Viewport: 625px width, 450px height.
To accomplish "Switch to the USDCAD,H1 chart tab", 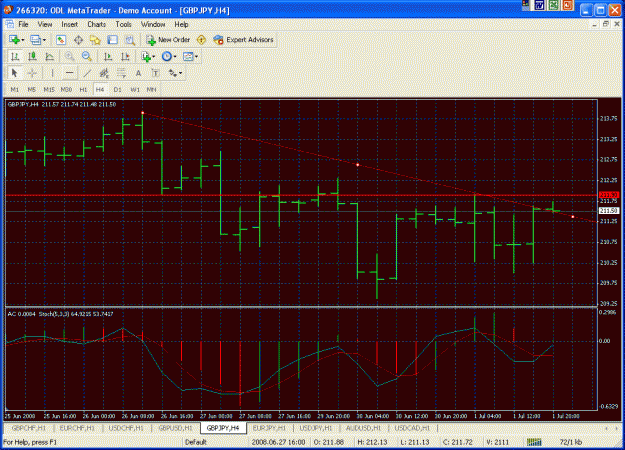I will tap(412, 428).
